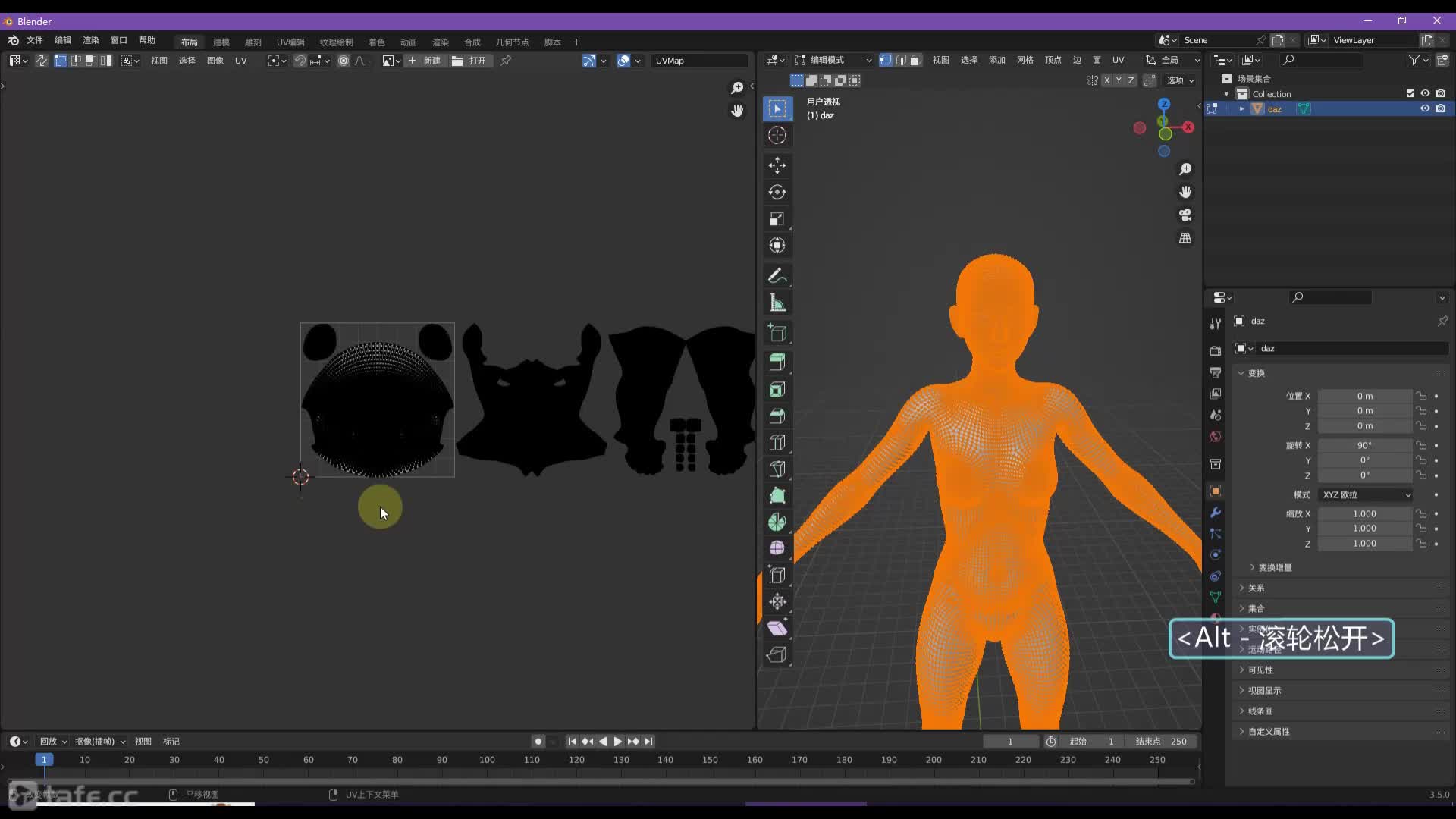Click the 3D viewport zoom magnifier icon
The height and width of the screenshot is (819, 1456).
pos(1185,169)
